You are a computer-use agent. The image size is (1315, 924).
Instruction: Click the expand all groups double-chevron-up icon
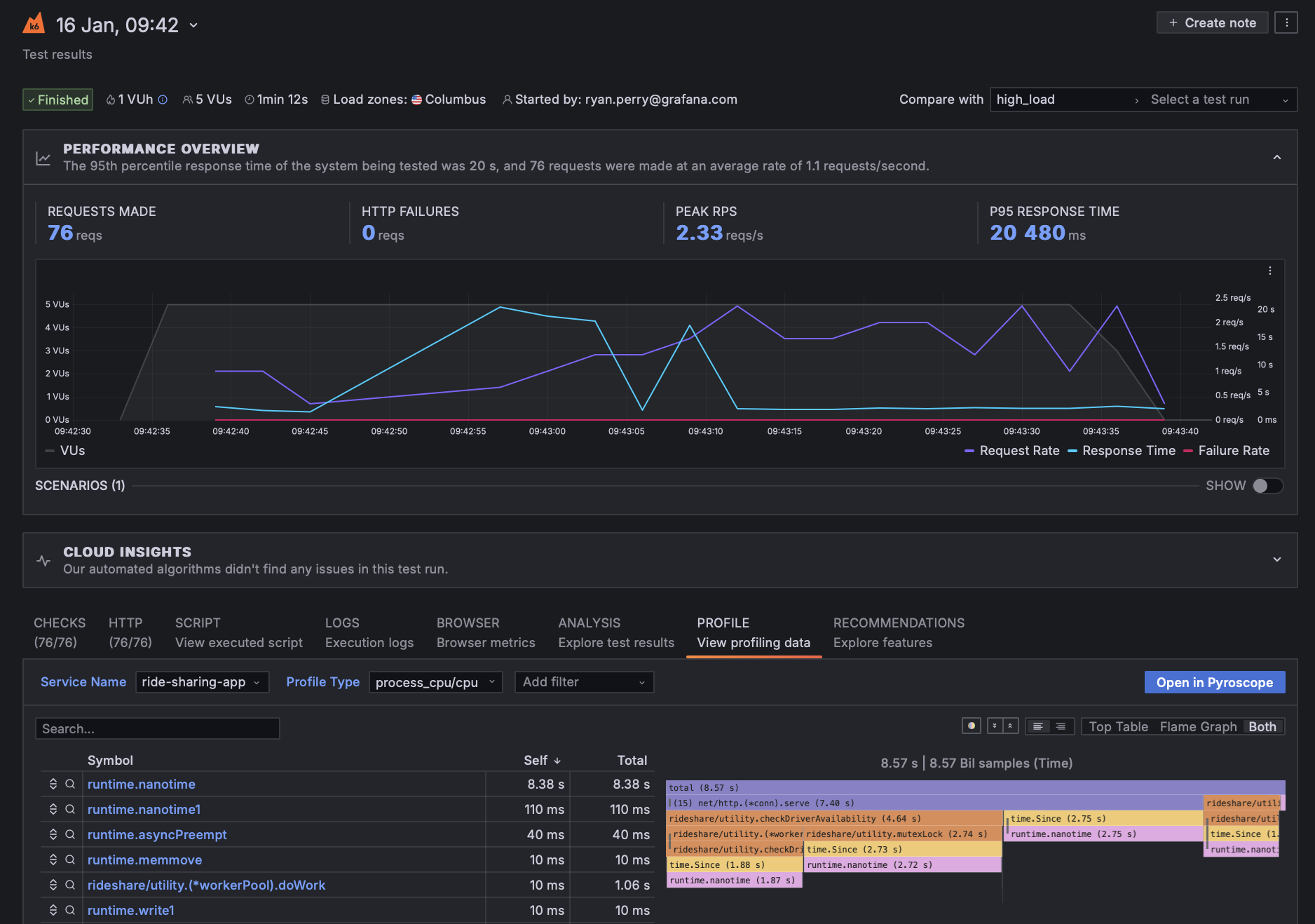pos(1010,726)
